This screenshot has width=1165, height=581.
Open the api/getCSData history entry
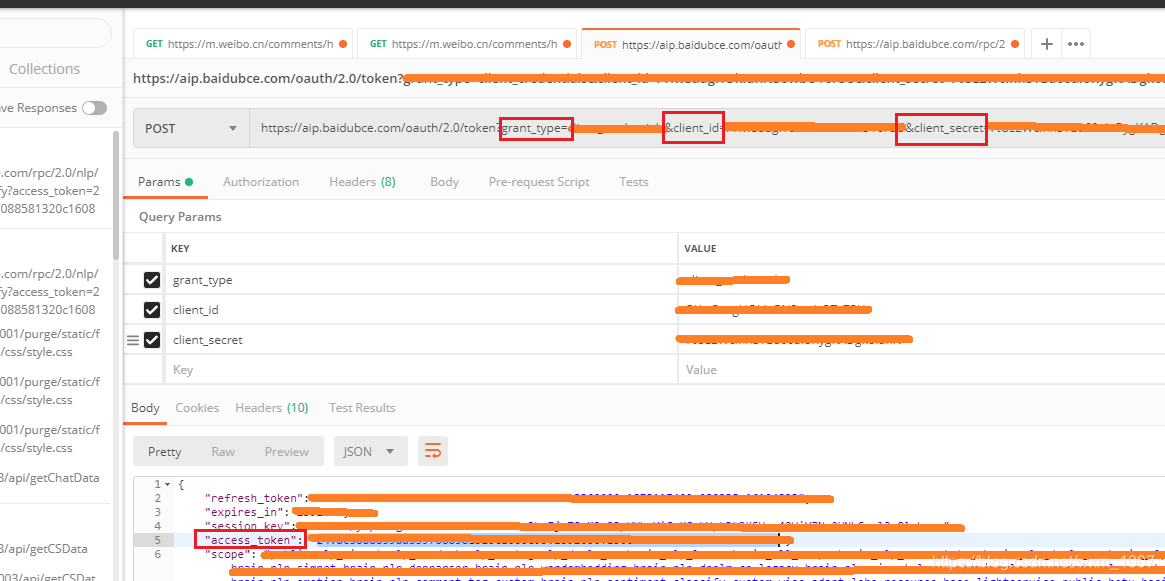tap(44, 549)
